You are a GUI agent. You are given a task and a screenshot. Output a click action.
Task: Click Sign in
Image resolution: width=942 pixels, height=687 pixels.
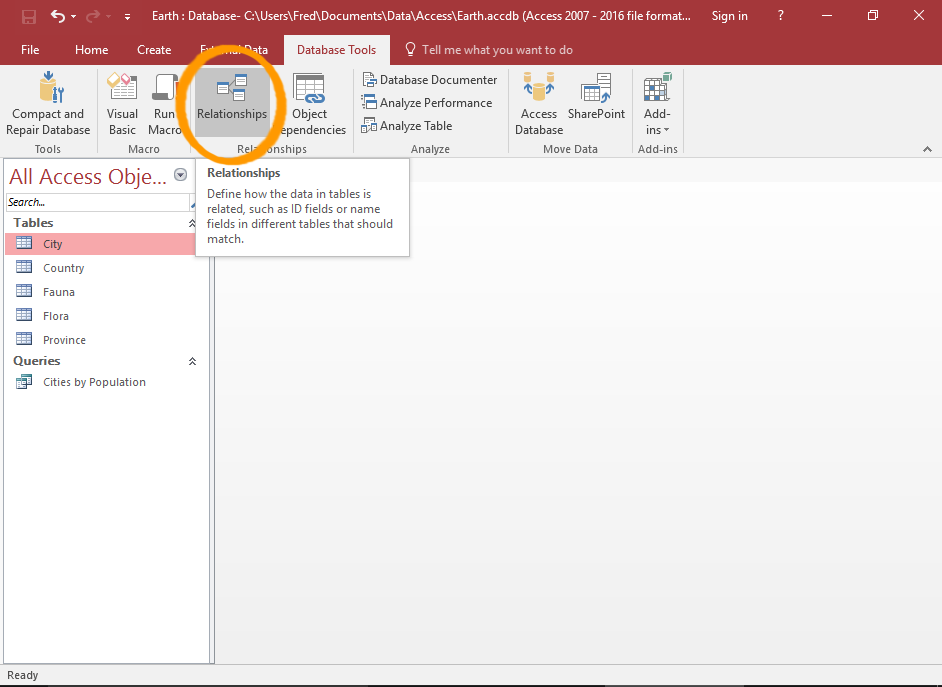click(x=729, y=16)
